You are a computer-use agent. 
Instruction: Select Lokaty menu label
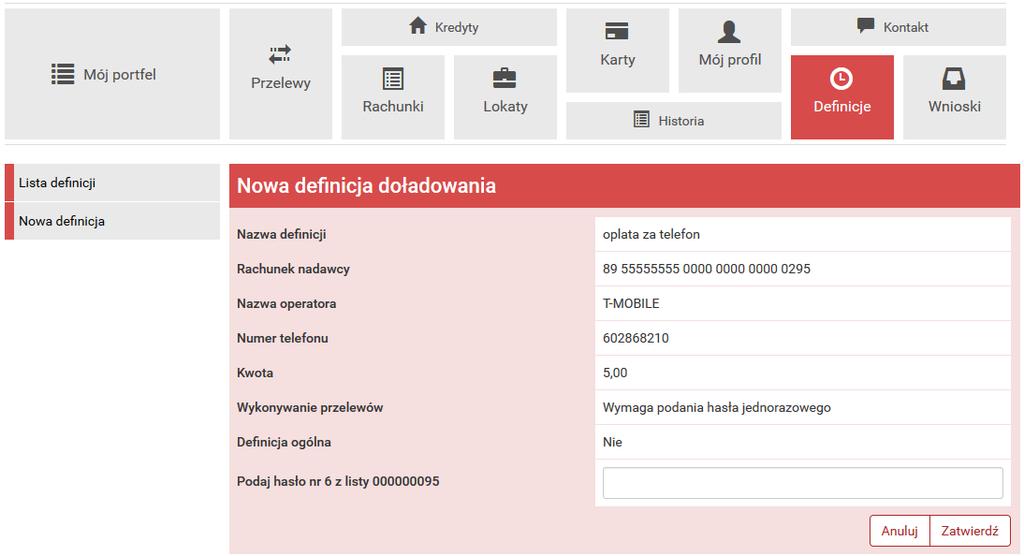(505, 106)
